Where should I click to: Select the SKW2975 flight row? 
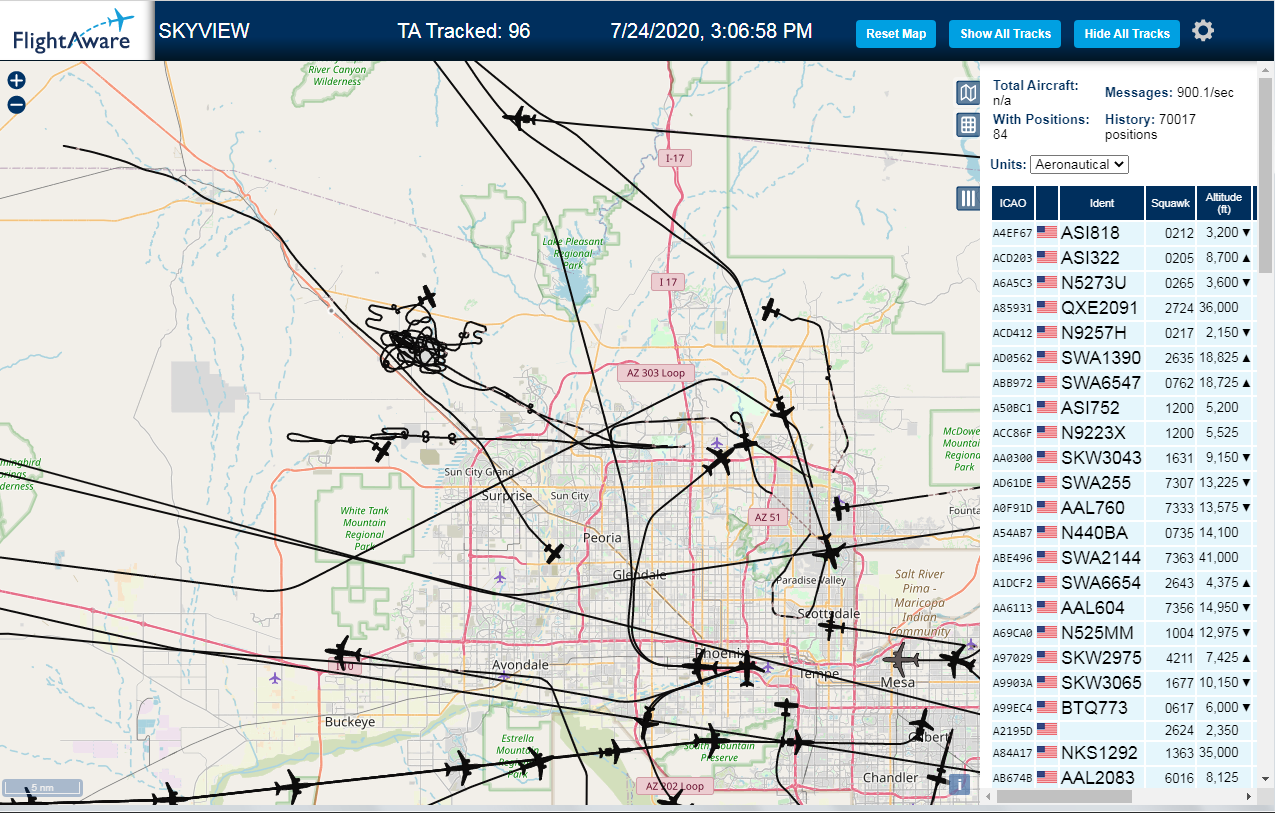(x=1122, y=657)
